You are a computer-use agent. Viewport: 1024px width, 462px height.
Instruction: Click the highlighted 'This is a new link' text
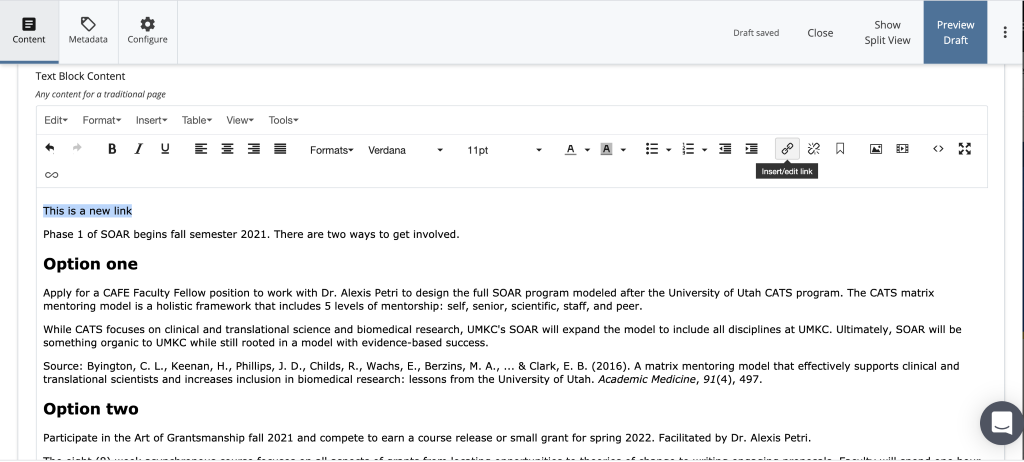tap(88, 210)
